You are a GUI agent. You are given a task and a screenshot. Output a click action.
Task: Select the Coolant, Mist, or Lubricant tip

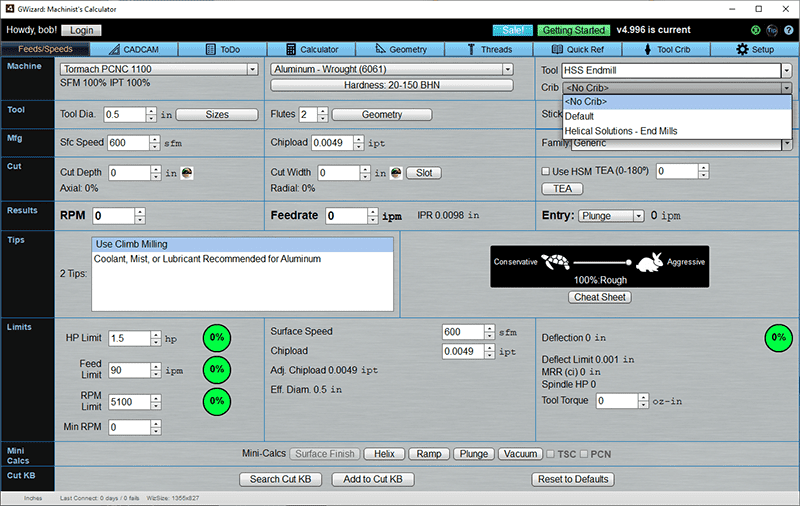coord(242,259)
